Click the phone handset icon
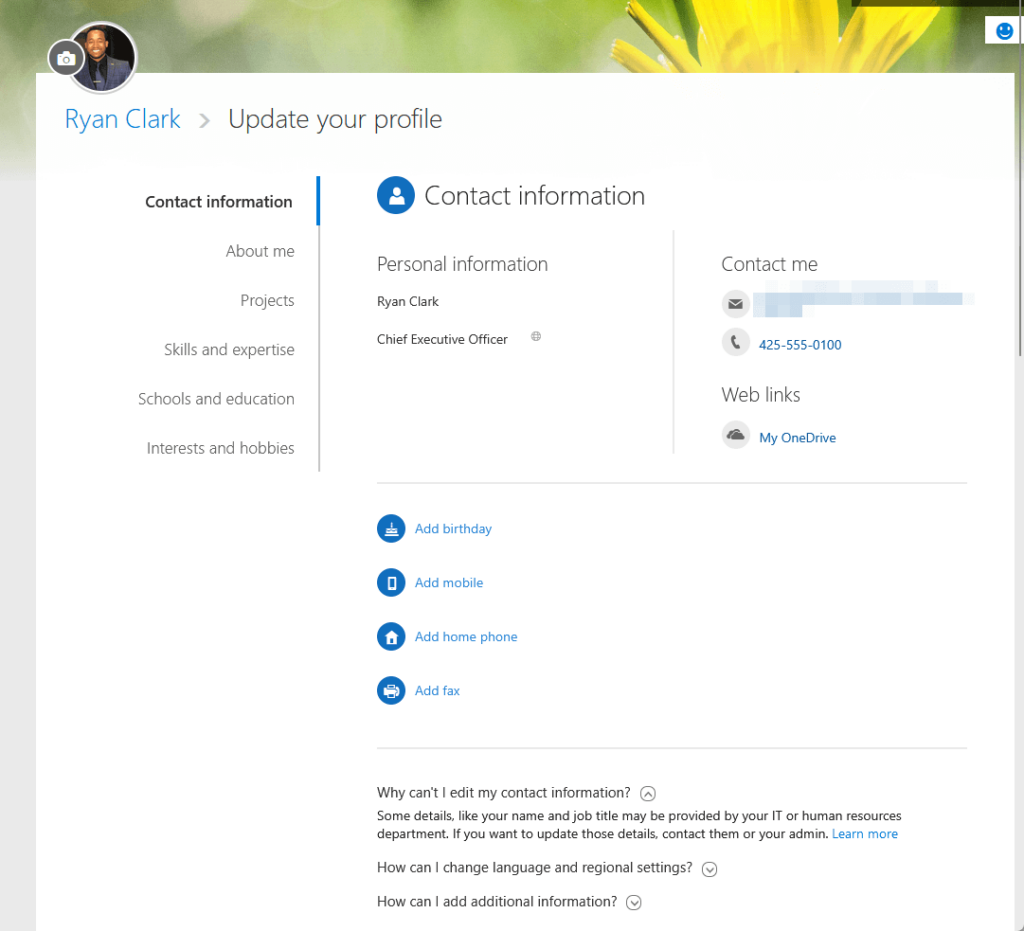Viewport: 1024px width, 931px height. pyautogui.click(x=735, y=342)
